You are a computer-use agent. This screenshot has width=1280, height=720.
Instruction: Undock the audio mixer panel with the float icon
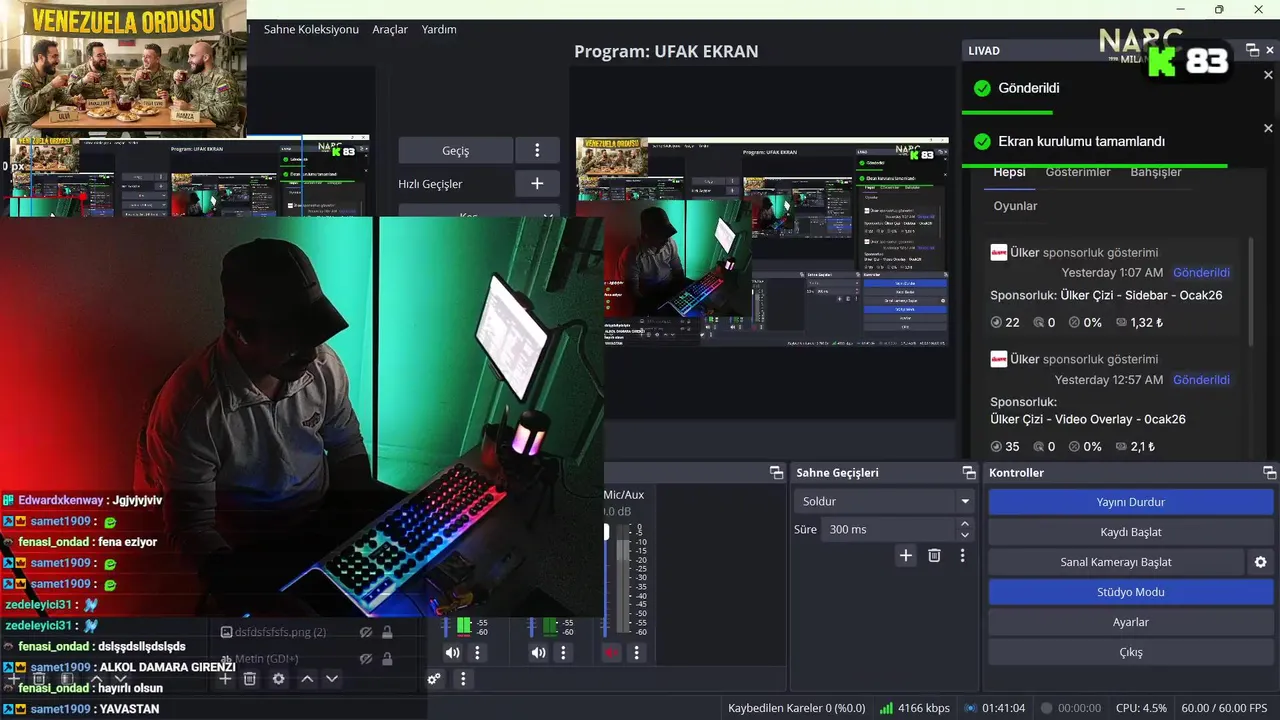click(x=775, y=472)
